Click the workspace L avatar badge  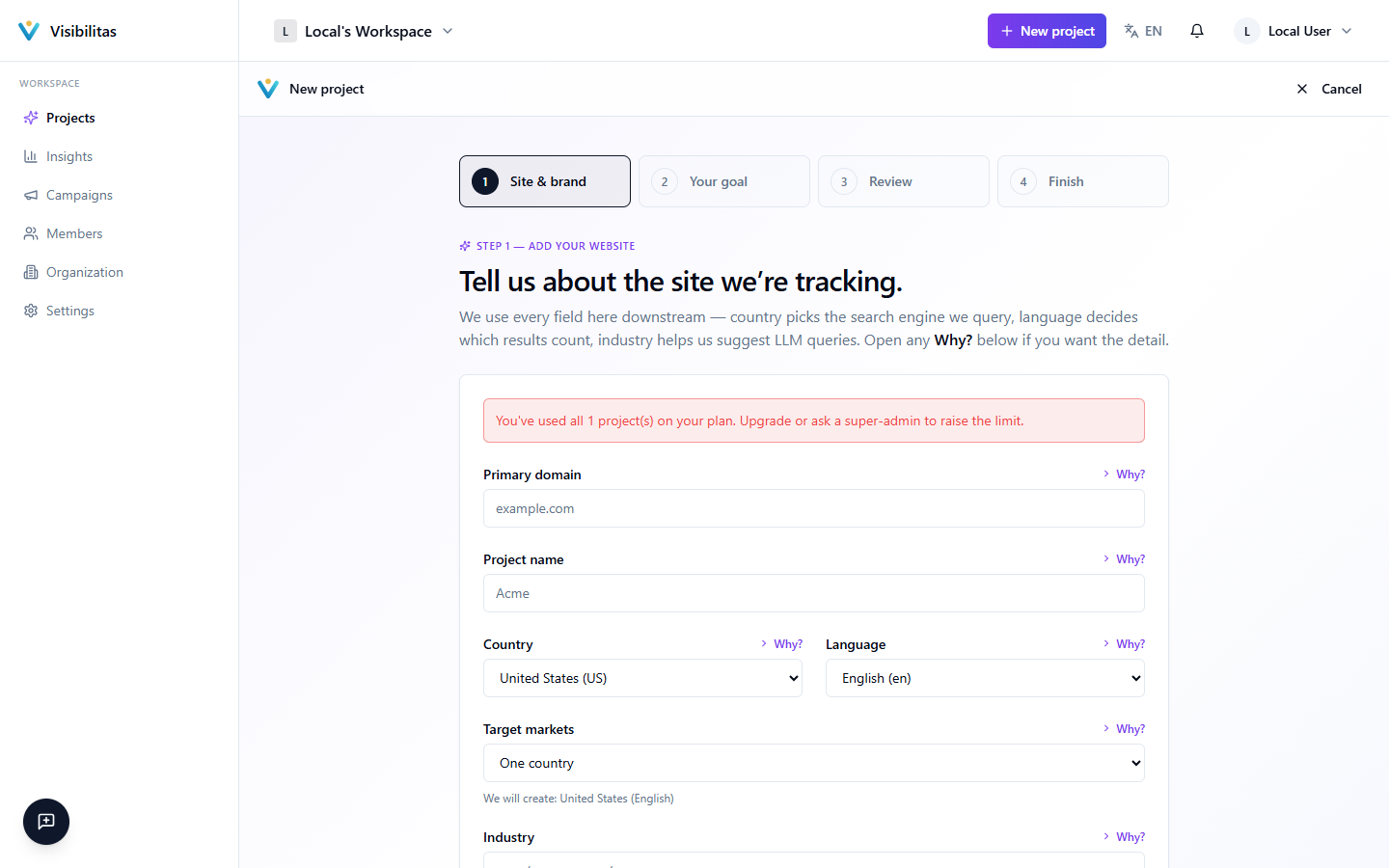(x=286, y=31)
